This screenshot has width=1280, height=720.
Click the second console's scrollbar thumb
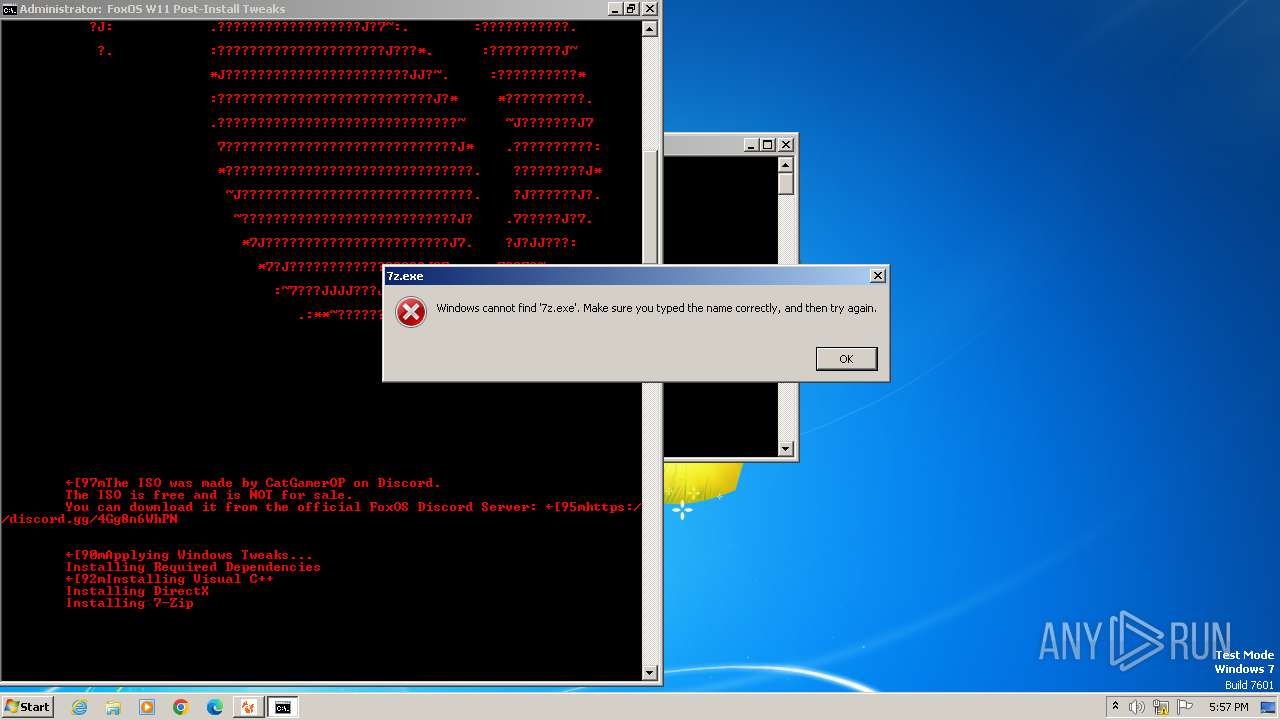click(786, 184)
